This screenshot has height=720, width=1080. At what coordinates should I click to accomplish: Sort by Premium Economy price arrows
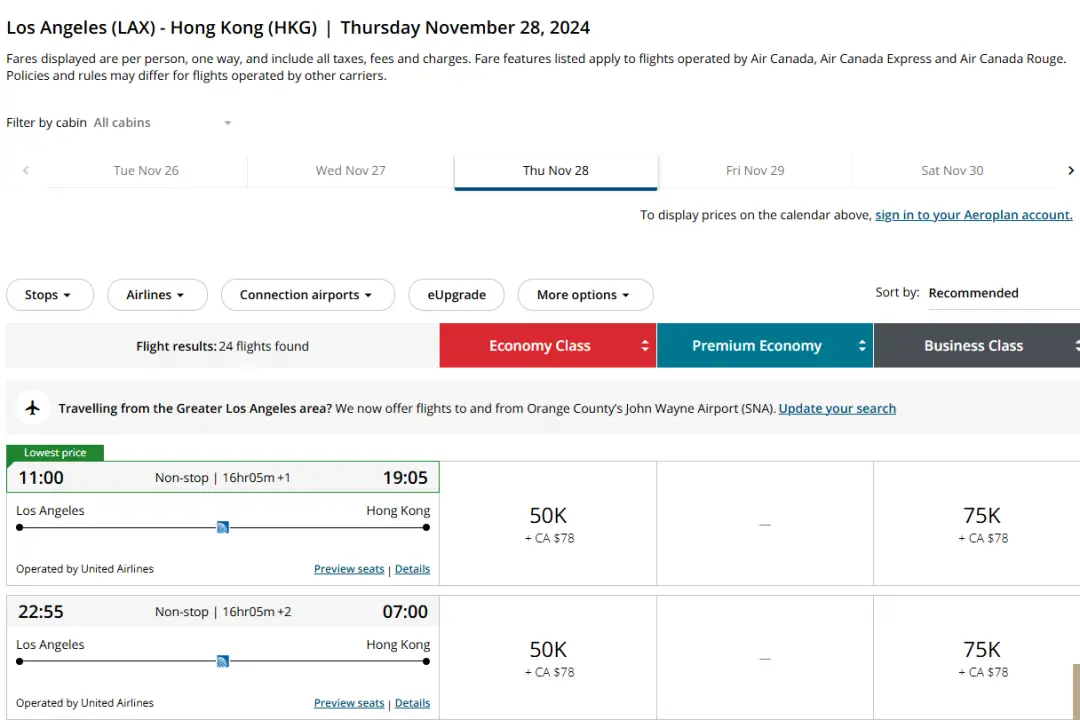click(862, 346)
